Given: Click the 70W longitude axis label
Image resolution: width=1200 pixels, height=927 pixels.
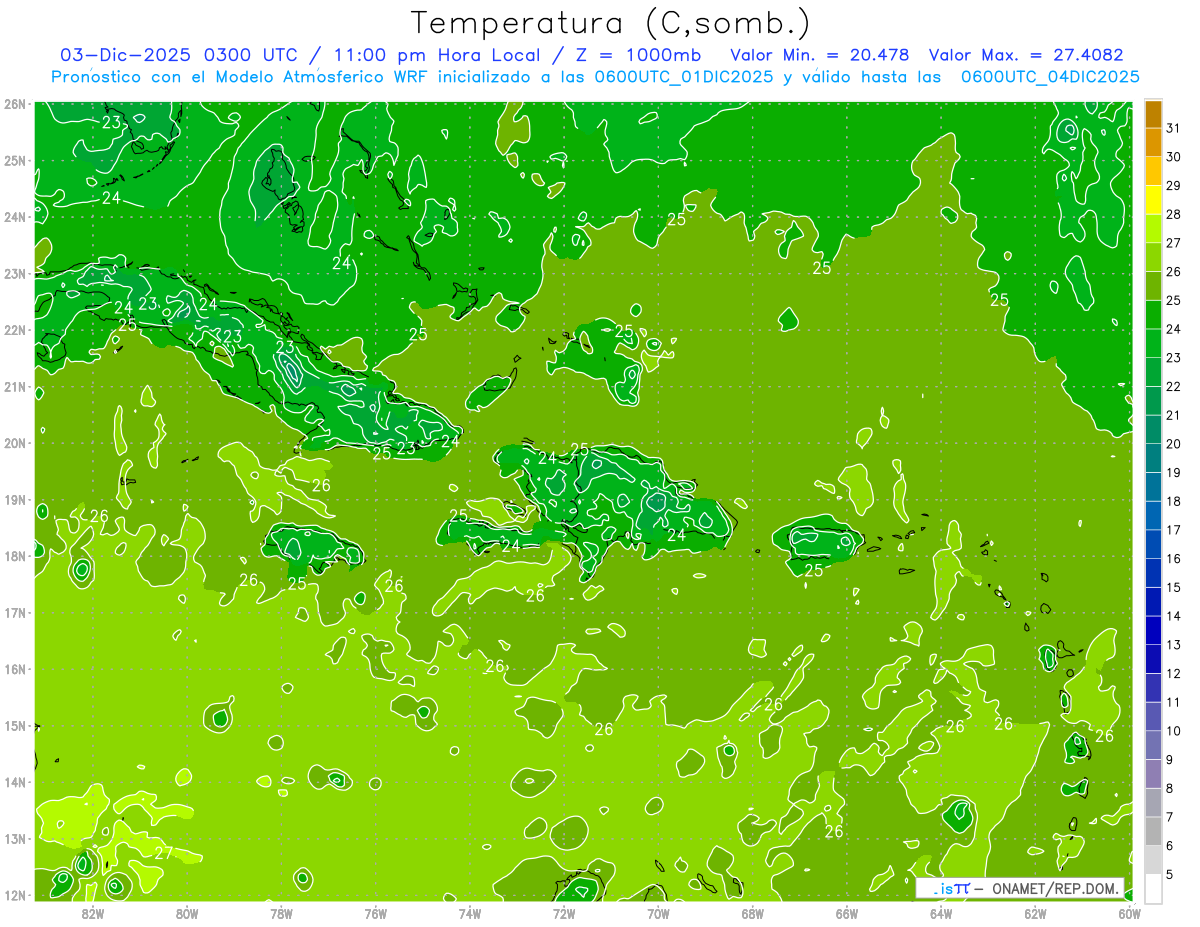Looking at the screenshot, I should (658, 913).
